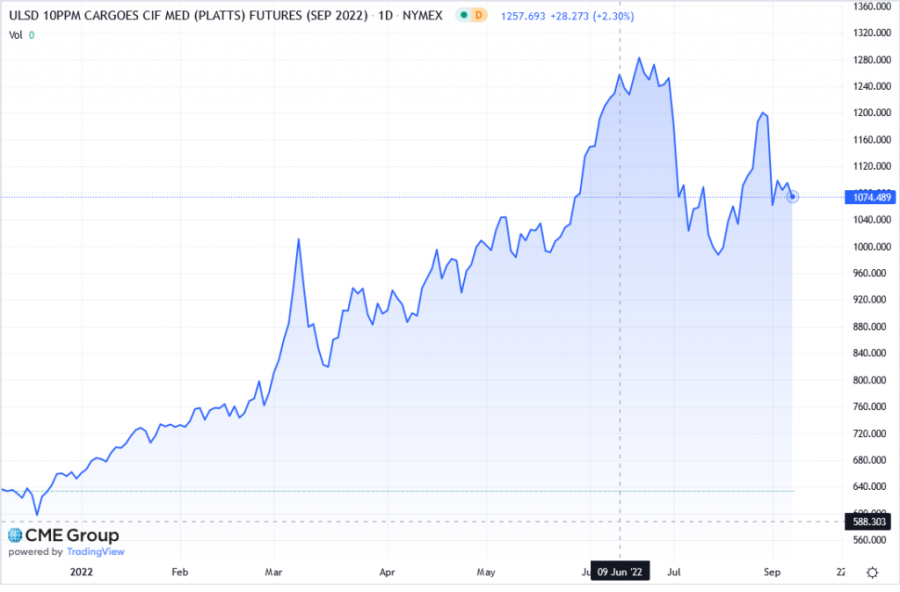Click the 09 Jun '22 date label
This screenshot has width=900, height=592.
click(620, 574)
